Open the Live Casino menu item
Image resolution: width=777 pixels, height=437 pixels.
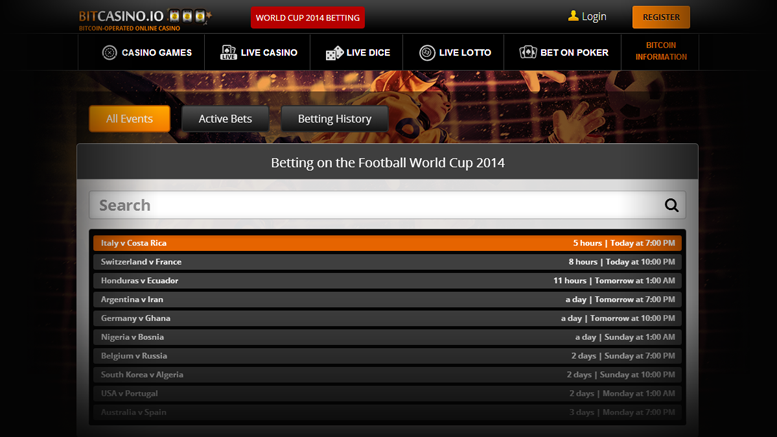pyautogui.click(x=258, y=52)
